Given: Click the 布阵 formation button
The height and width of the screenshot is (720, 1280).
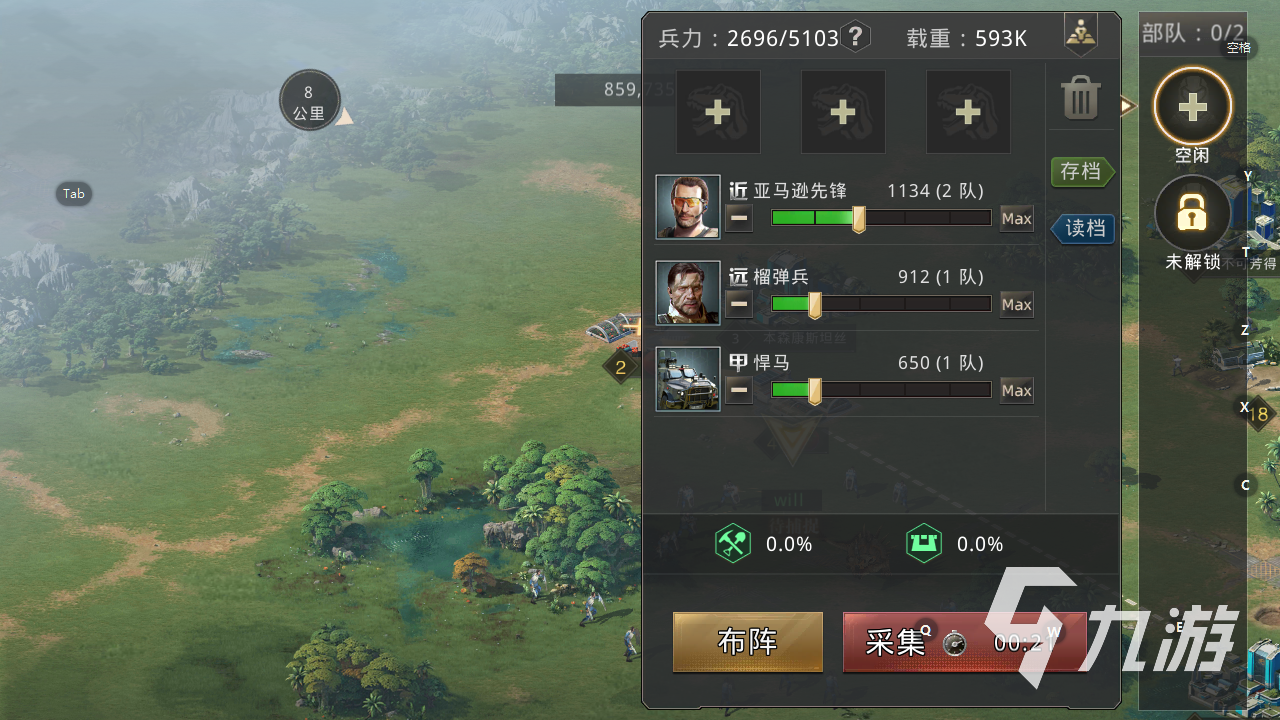Looking at the screenshot, I should pyautogui.click(x=748, y=642).
